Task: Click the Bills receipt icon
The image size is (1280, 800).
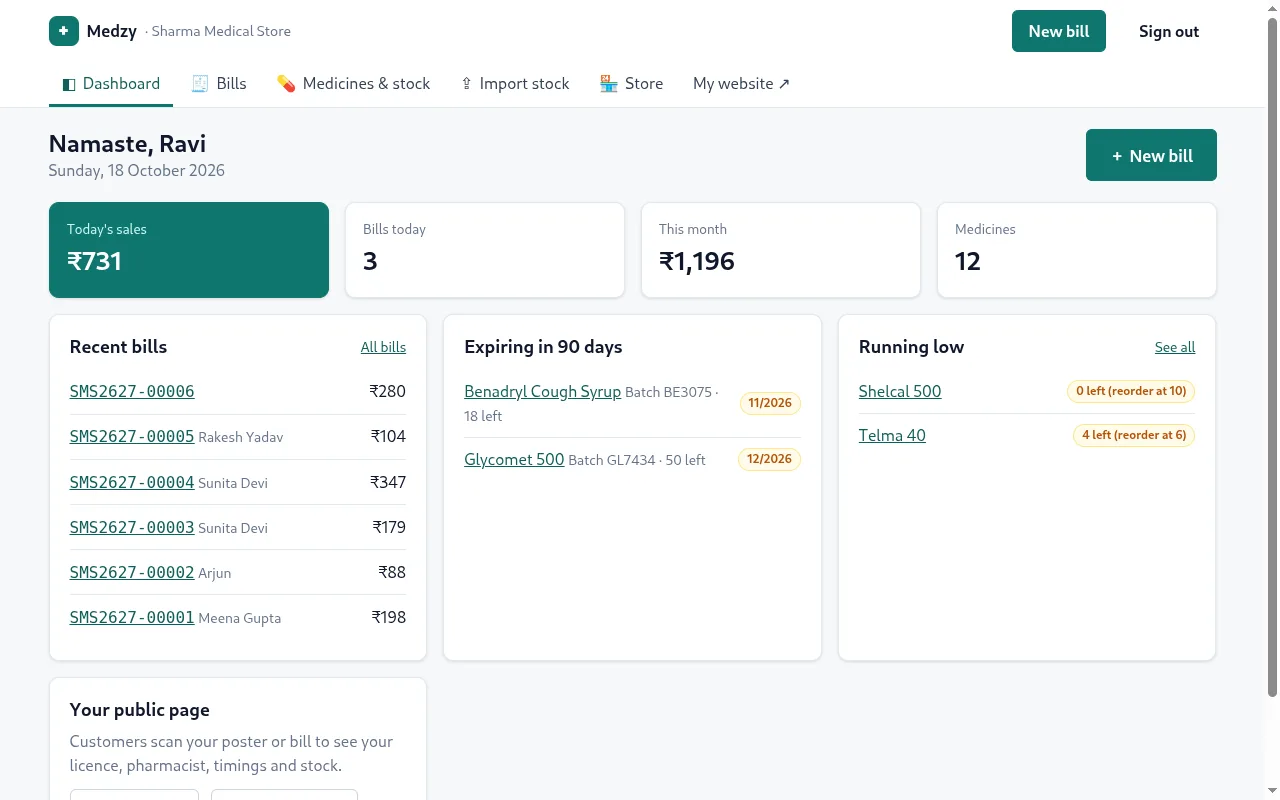Action: pyautogui.click(x=200, y=84)
